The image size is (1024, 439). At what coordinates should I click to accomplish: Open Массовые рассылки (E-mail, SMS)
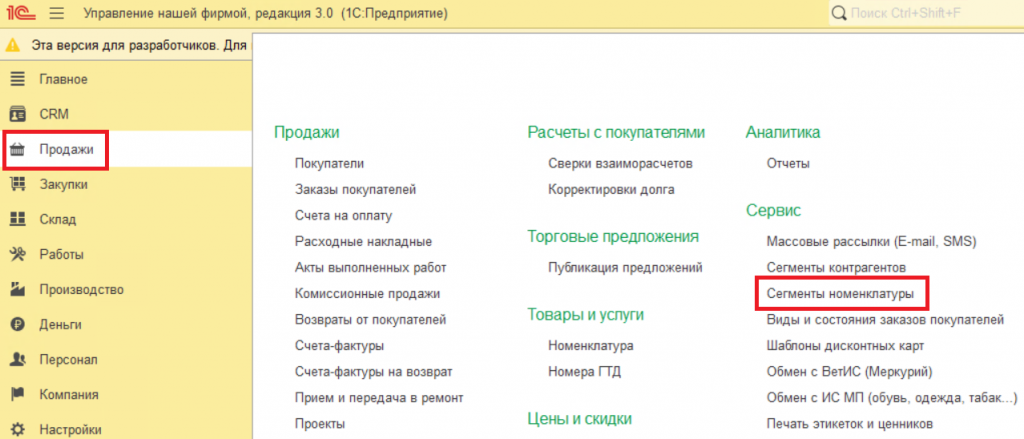point(871,242)
